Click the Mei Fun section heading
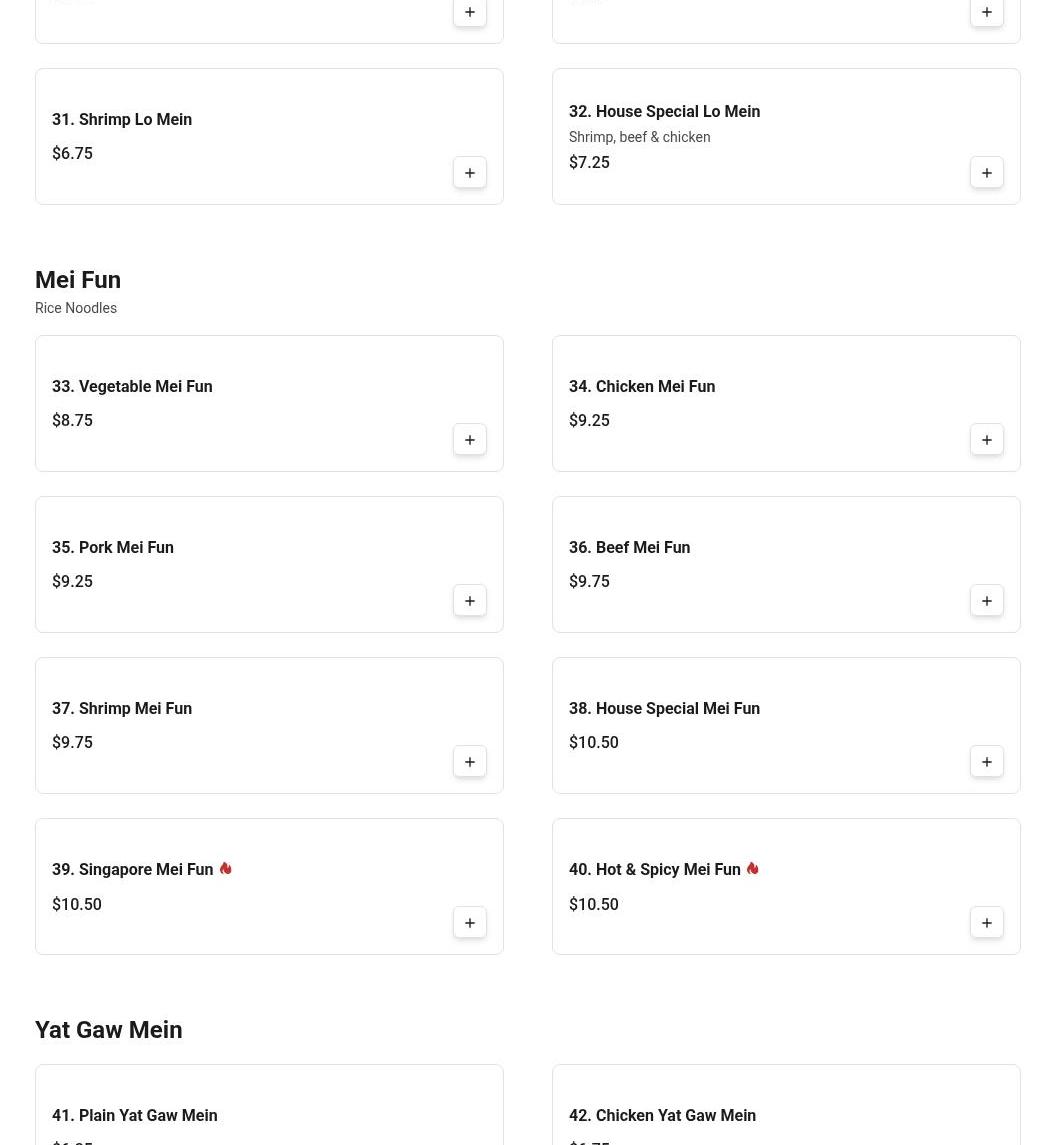 pyautogui.click(x=78, y=280)
